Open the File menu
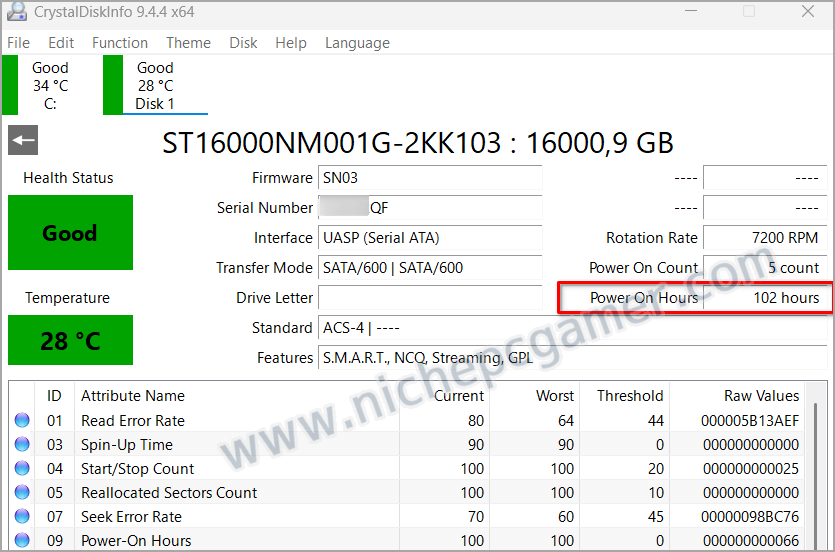835x552 pixels. point(19,43)
